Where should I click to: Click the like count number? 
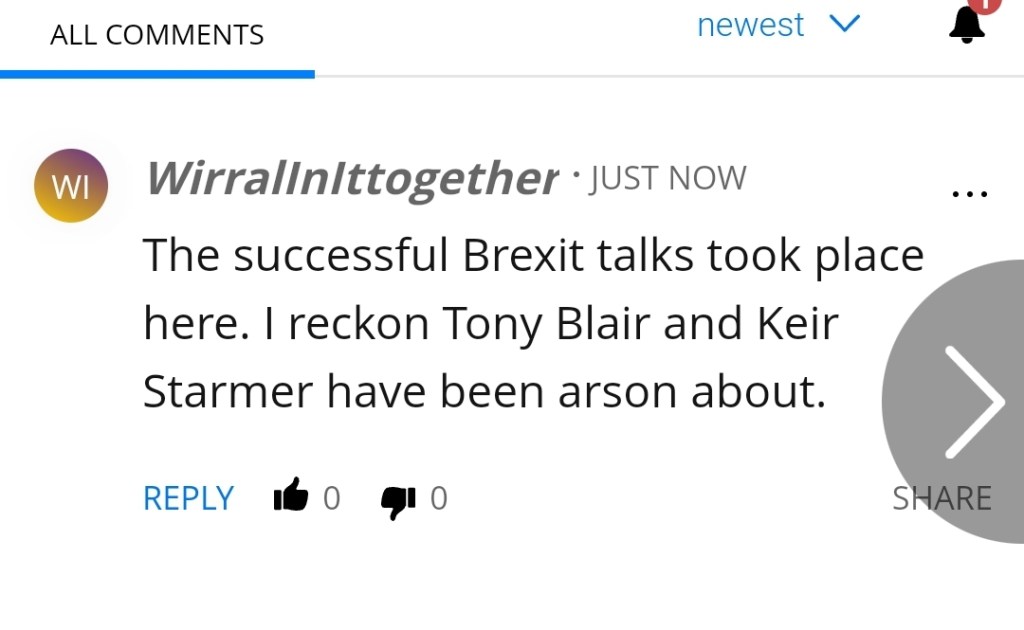tap(332, 498)
